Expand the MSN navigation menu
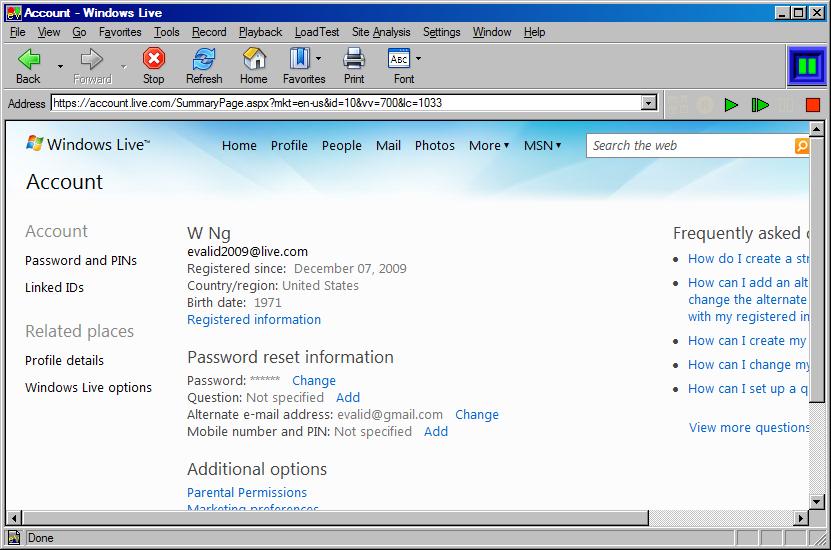The image size is (831, 550). pyautogui.click(x=542, y=145)
